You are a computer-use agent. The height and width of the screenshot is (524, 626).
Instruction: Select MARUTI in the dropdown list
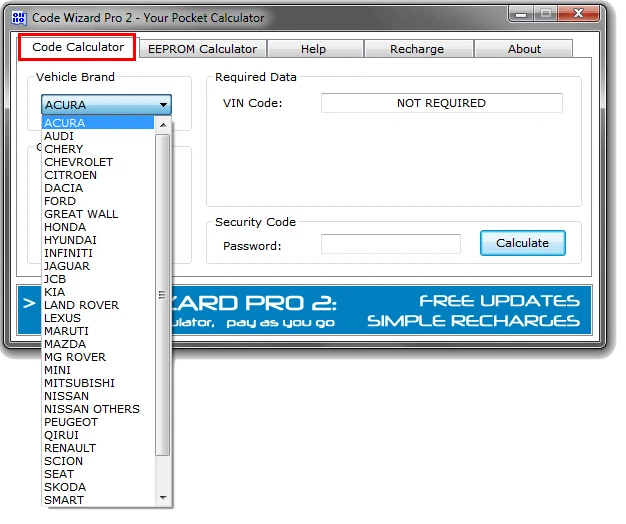[98, 331]
